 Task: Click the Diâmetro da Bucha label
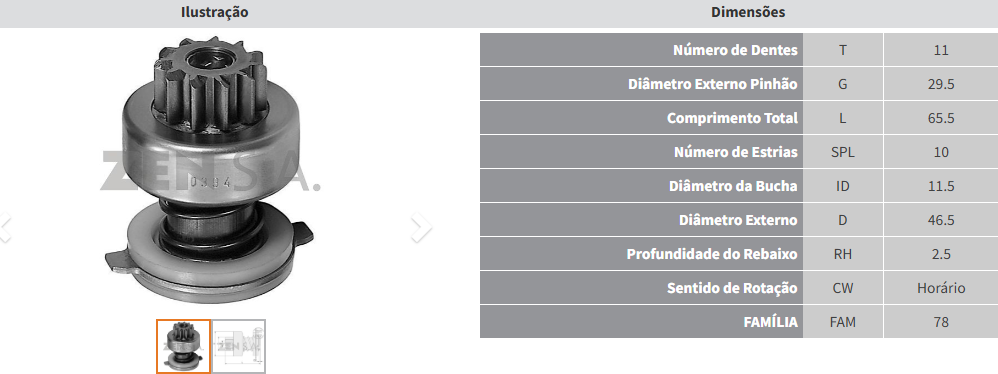point(733,186)
